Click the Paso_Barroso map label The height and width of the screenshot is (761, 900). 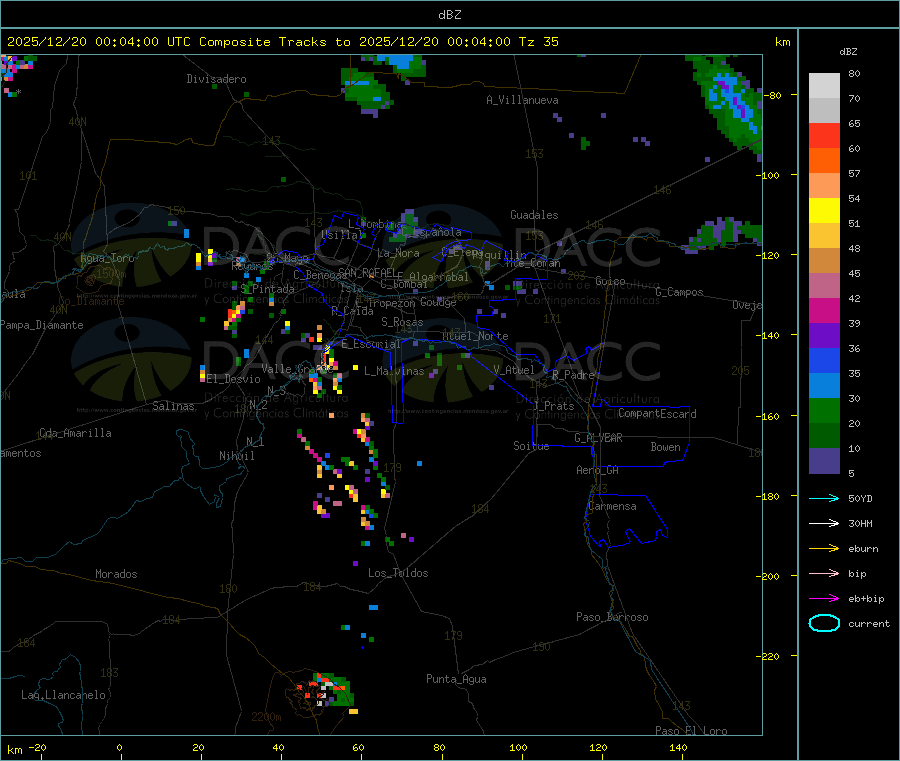click(612, 617)
